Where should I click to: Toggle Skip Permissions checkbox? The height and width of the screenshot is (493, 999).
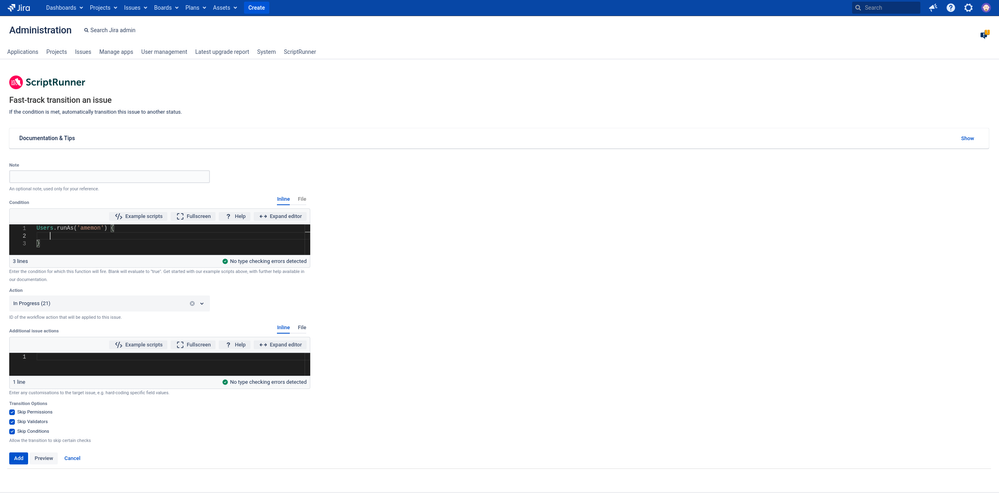coord(12,412)
